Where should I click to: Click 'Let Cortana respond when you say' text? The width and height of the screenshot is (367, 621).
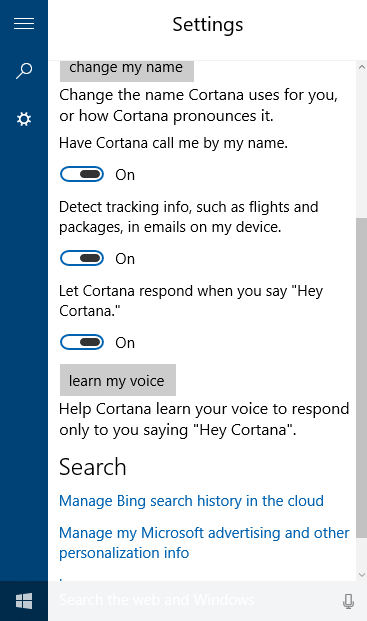click(191, 301)
